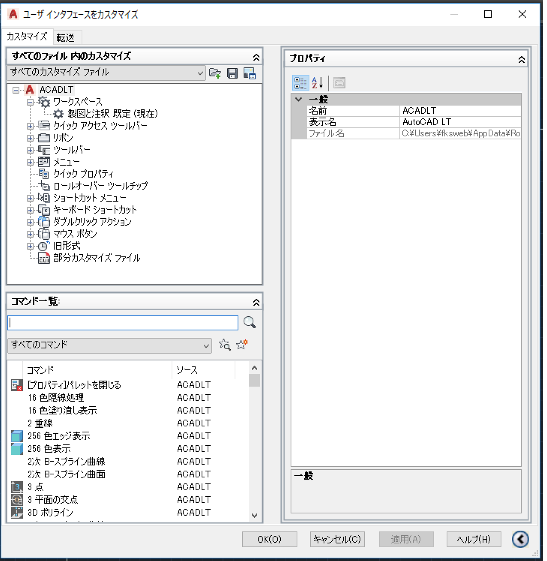Click the command list scroll down arrow
Image resolution: width=547 pixels, height=561 pixels.
coord(254,516)
